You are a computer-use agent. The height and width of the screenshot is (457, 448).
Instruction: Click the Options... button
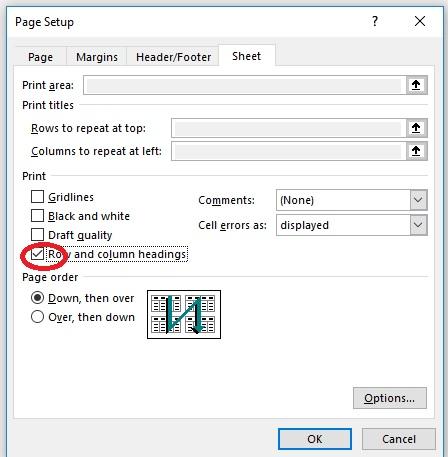[390, 398]
